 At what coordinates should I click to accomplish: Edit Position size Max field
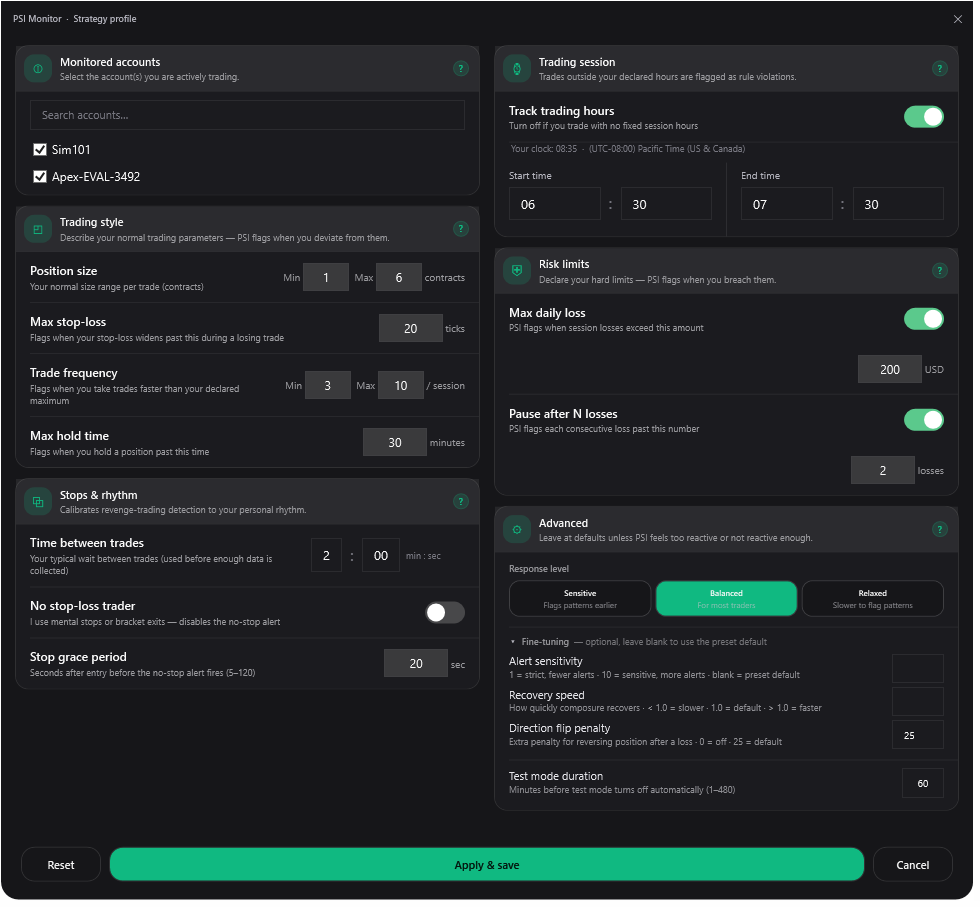(x=401, y=279)
